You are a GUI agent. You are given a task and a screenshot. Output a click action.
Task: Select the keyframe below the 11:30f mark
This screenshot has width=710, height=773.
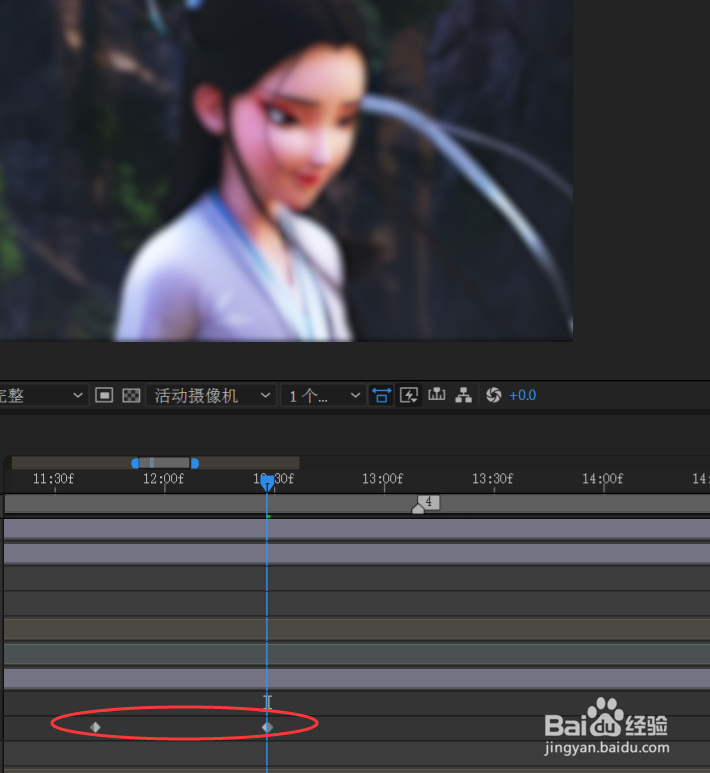point(95,727)
